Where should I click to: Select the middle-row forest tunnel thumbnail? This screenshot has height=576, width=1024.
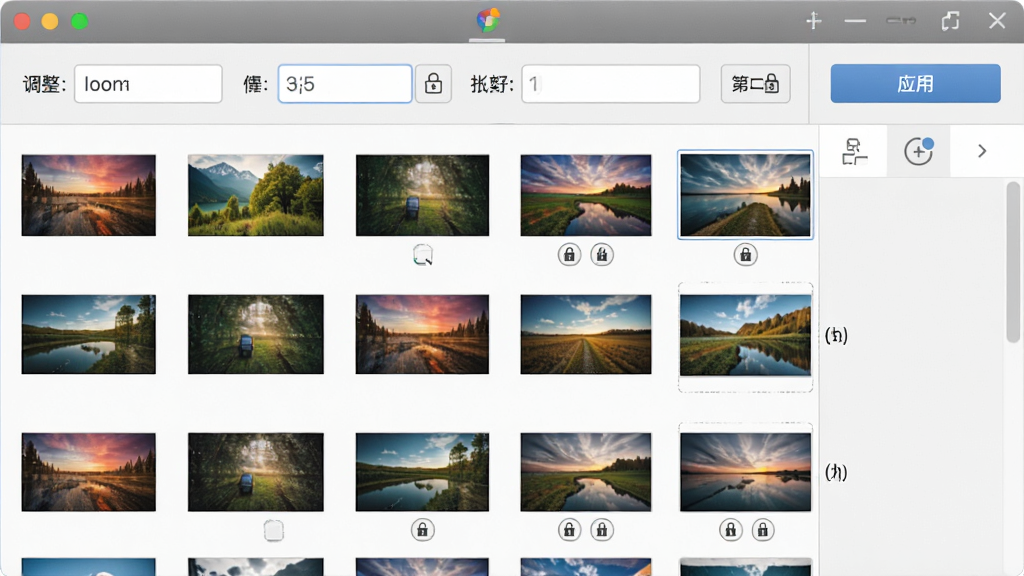pos(255,334)
